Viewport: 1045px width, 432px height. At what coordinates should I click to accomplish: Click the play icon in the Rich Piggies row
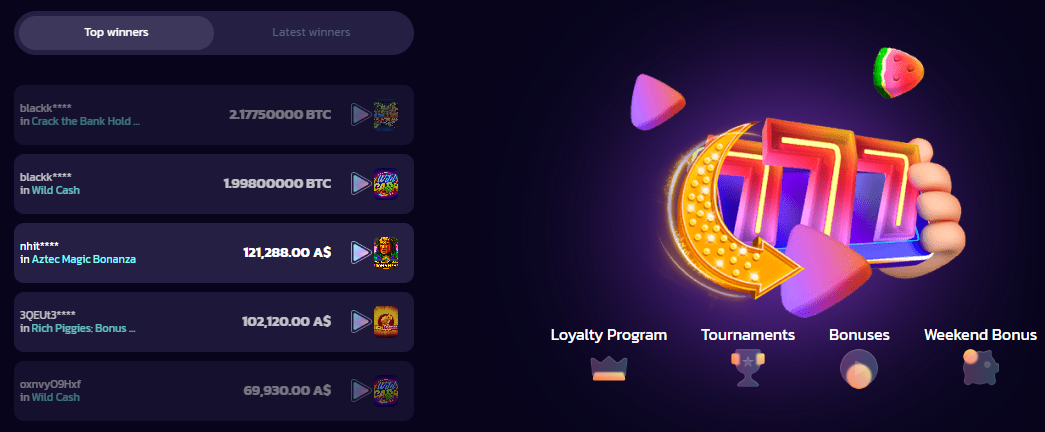361,322
